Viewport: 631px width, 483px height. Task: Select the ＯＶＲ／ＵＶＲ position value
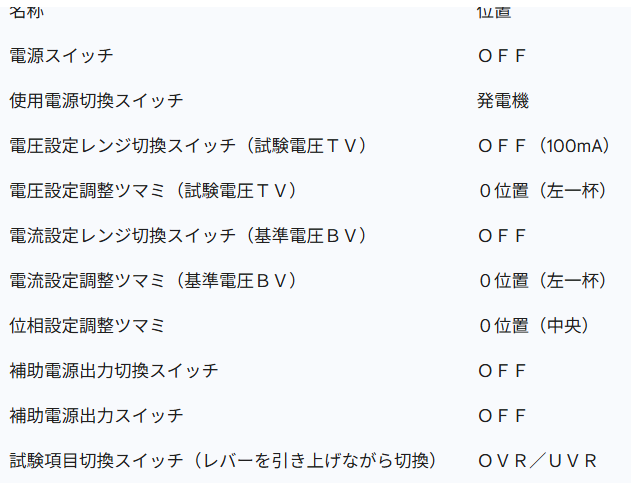tap(537, 460)
